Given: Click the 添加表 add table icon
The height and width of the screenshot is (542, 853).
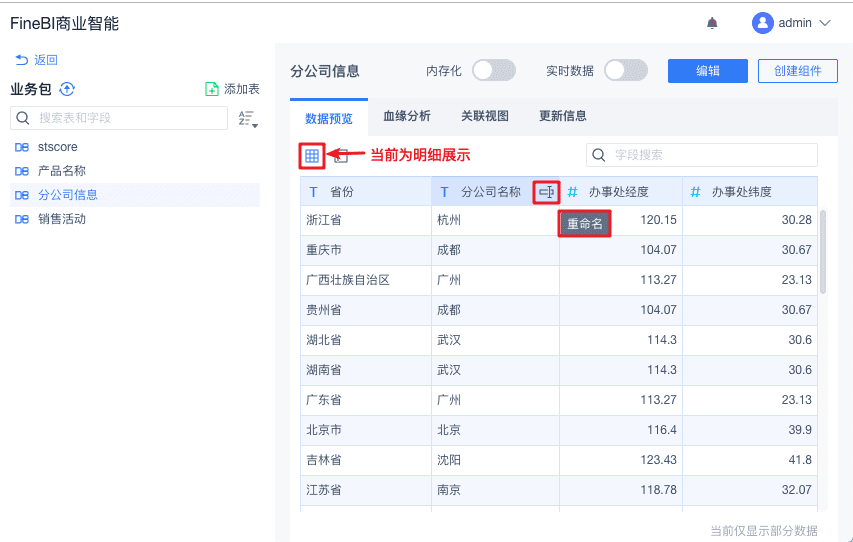Looking at the screenshot, I should pyautogui.click(x=212, y=89).
